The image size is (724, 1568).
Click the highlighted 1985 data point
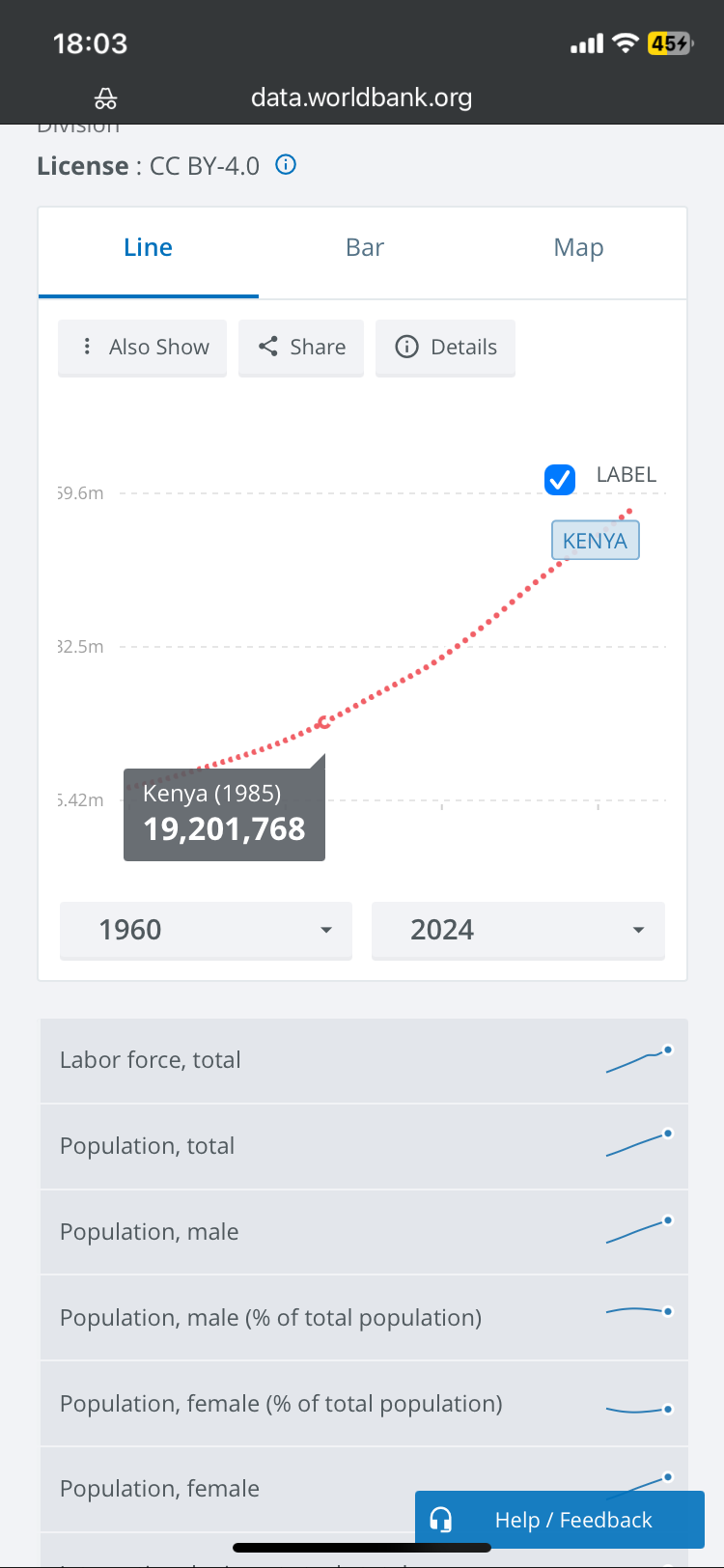click(323, 721)
